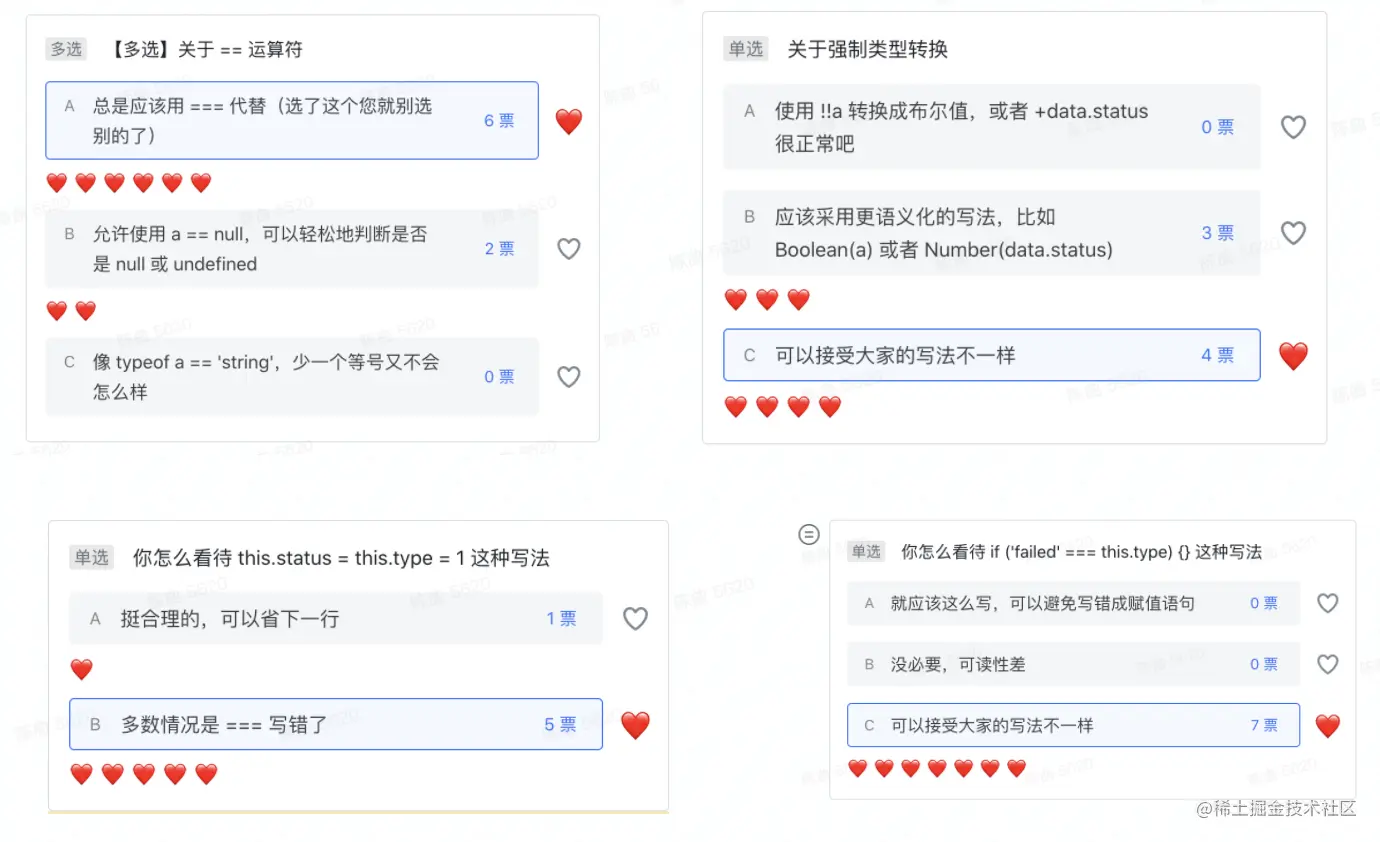Check option '允许使用 a == null'
The image size is (1380, 842).
pos(291,249)
